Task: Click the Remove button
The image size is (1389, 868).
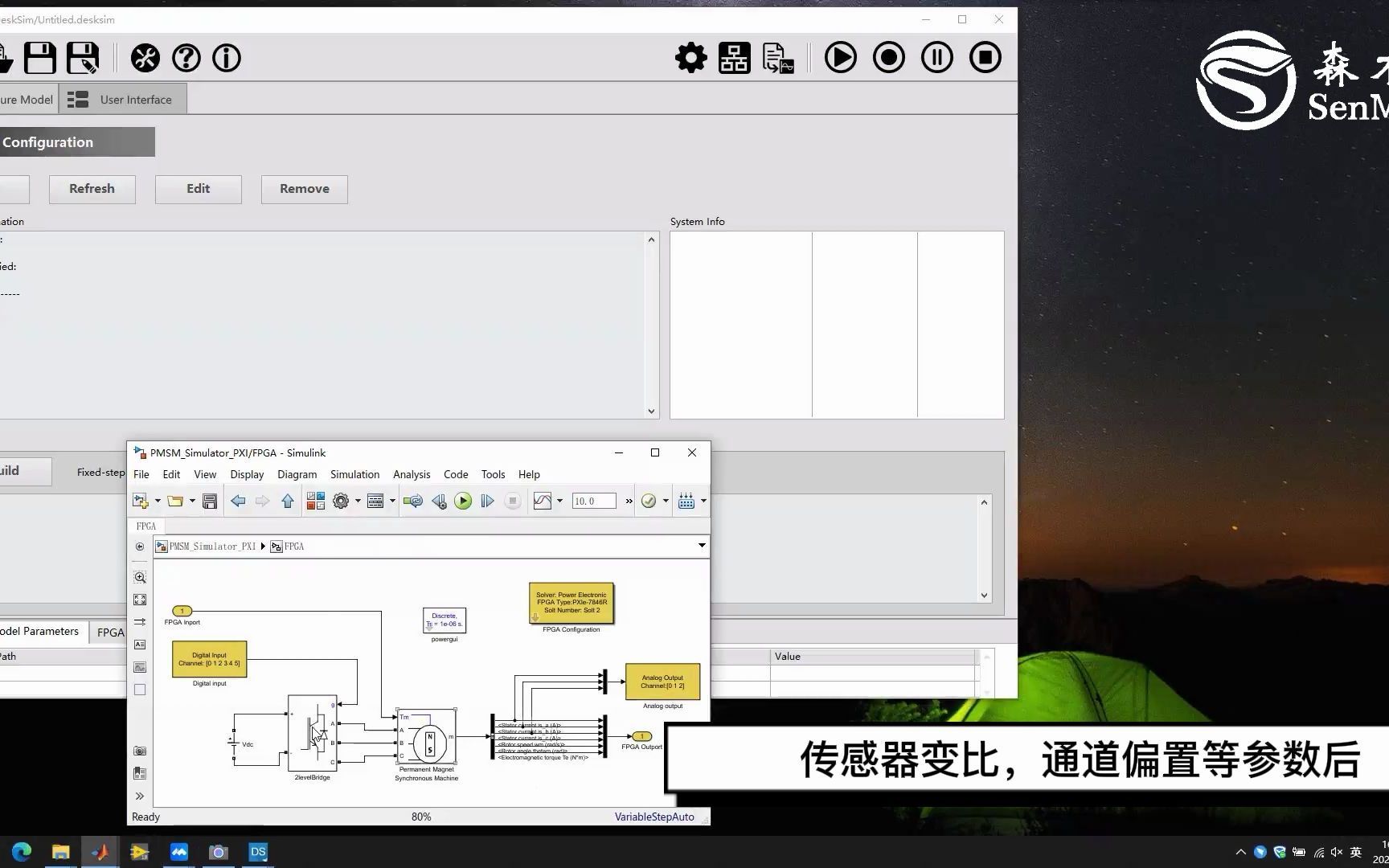Action: (304, 189)
